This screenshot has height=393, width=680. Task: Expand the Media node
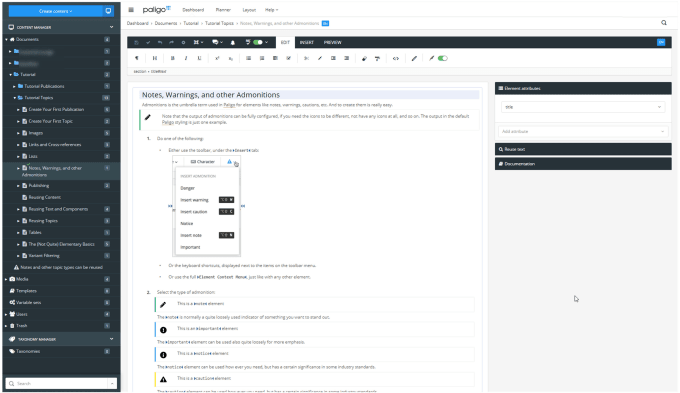tap(7, 279)
